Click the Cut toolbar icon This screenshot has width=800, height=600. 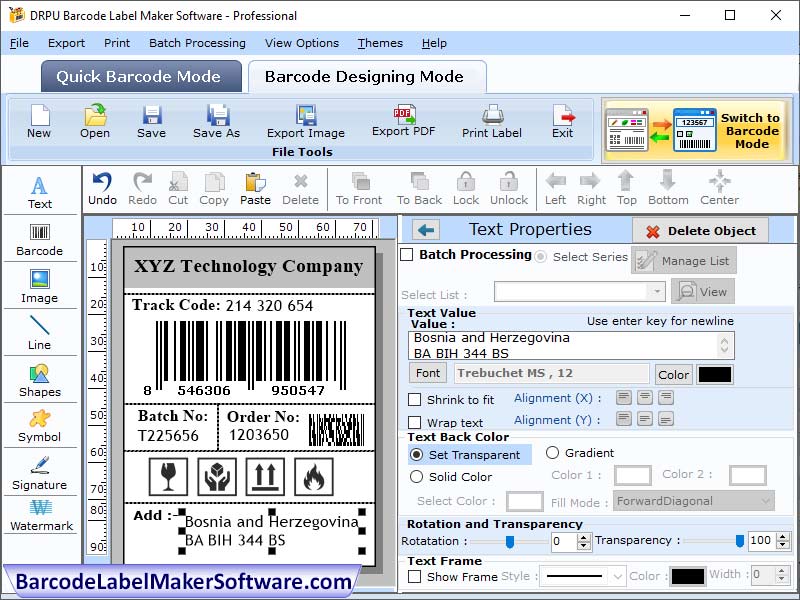pos(179,189)
